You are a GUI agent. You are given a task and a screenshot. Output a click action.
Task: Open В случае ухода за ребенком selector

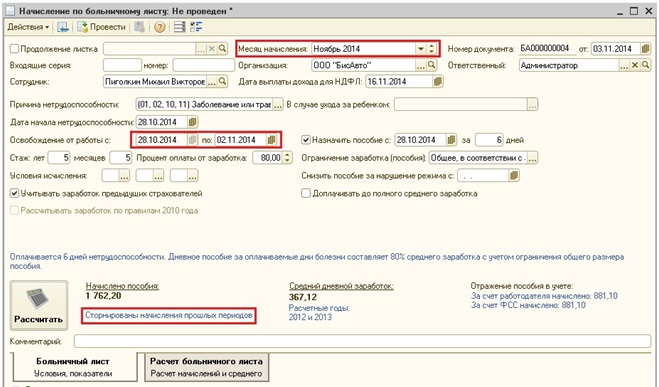tap(532, 105)
